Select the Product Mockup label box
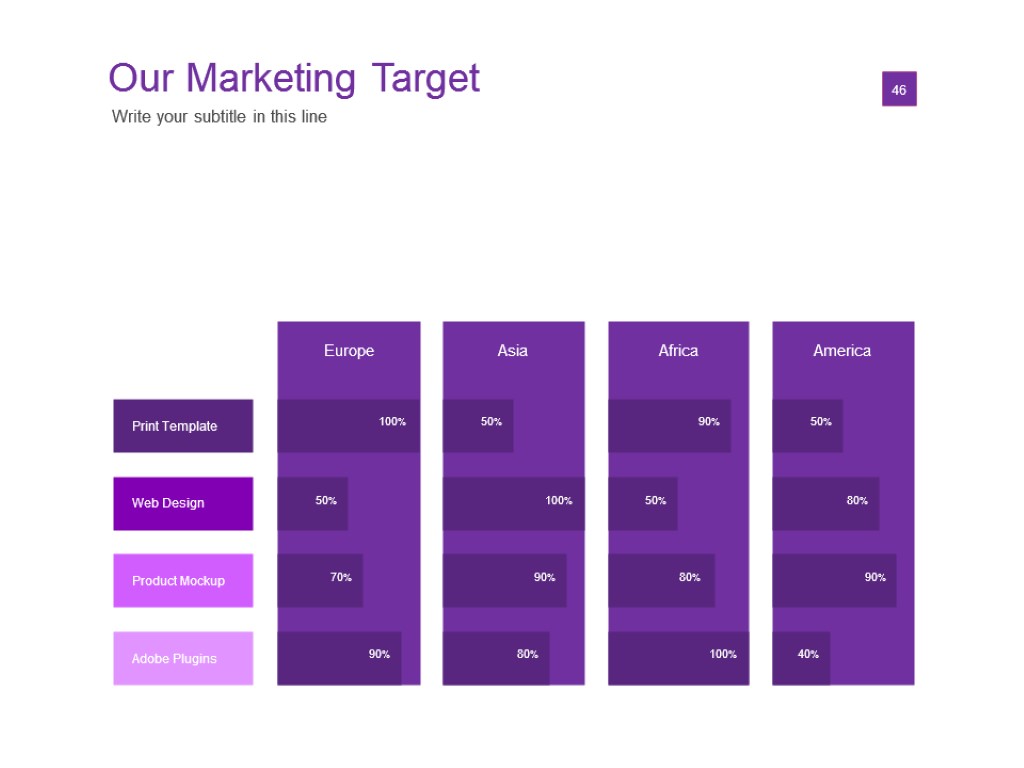Image resolution: width=1024 pixels, height=768 pixels. coord(183,581)
